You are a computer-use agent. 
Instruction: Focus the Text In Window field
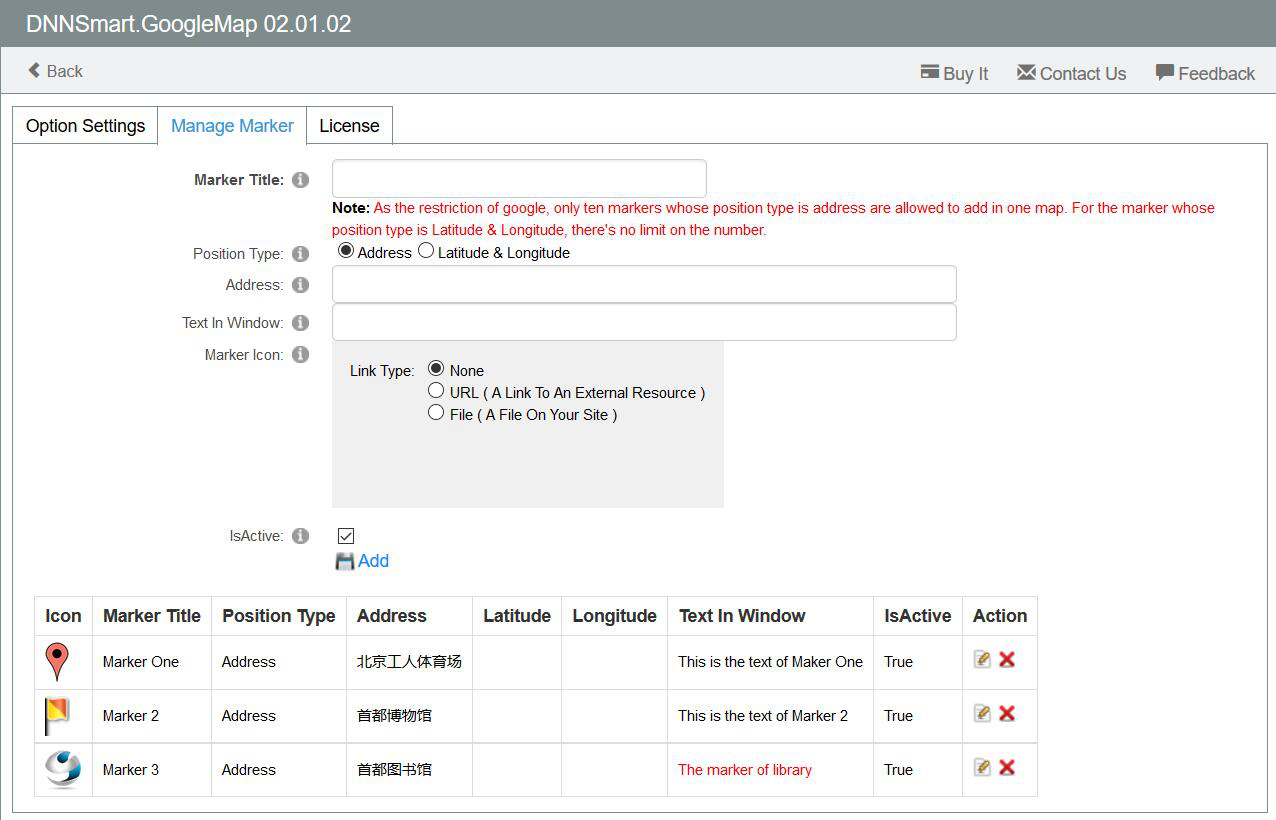pos(644,322)
